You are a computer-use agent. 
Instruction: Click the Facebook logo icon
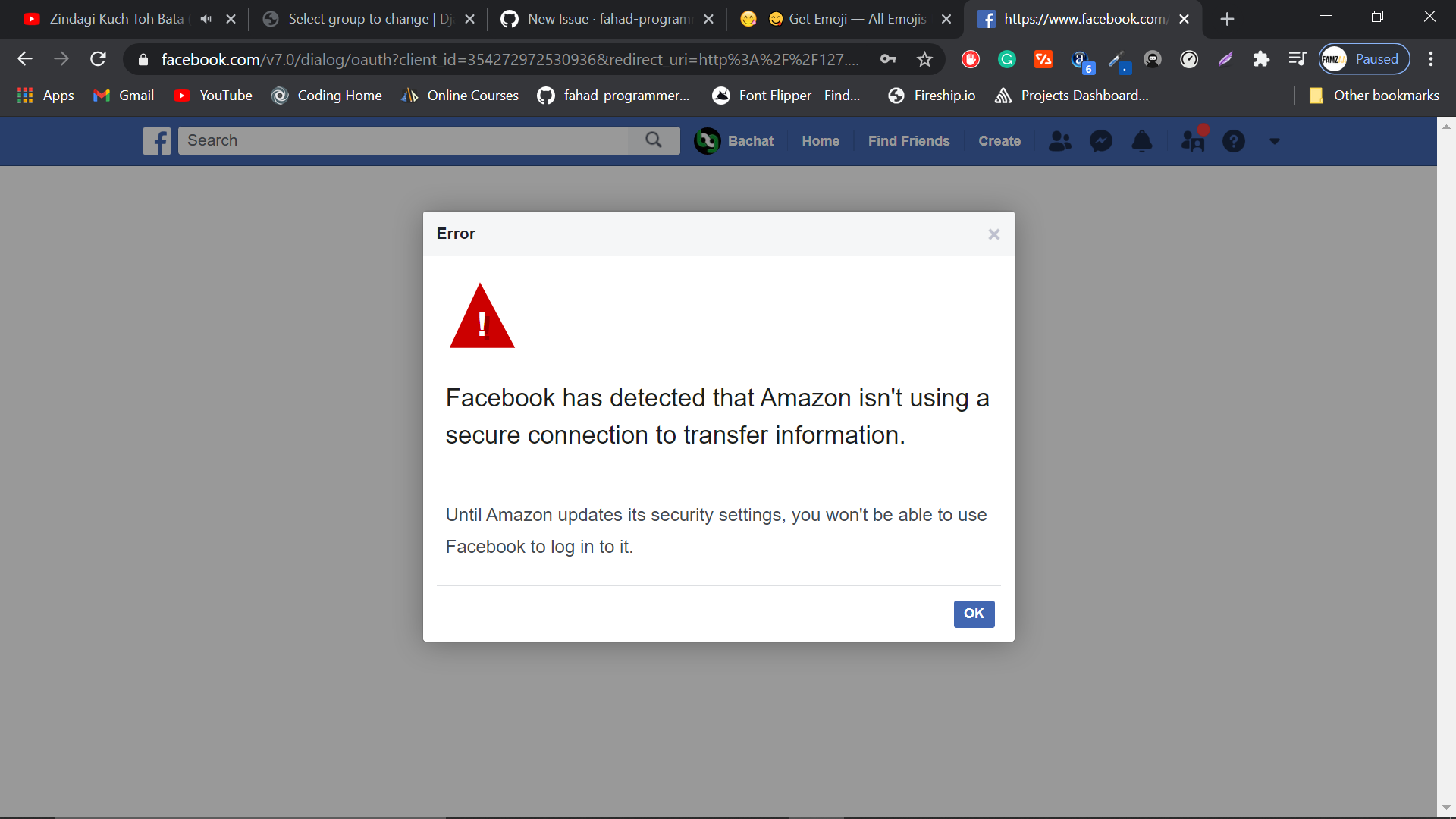(157, 141)
